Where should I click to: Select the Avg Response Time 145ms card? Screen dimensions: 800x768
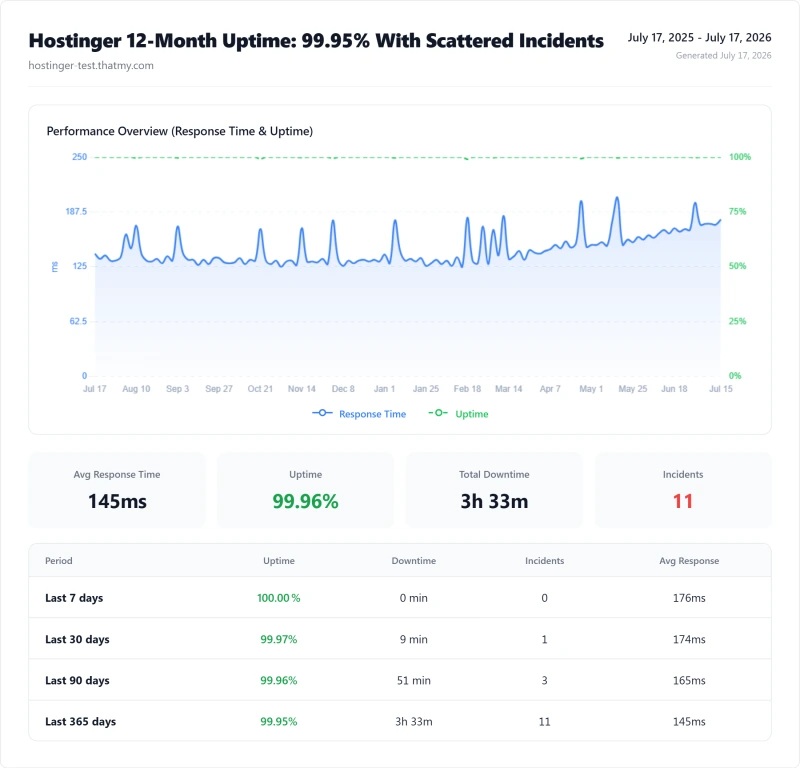click(x=117, y=490)
